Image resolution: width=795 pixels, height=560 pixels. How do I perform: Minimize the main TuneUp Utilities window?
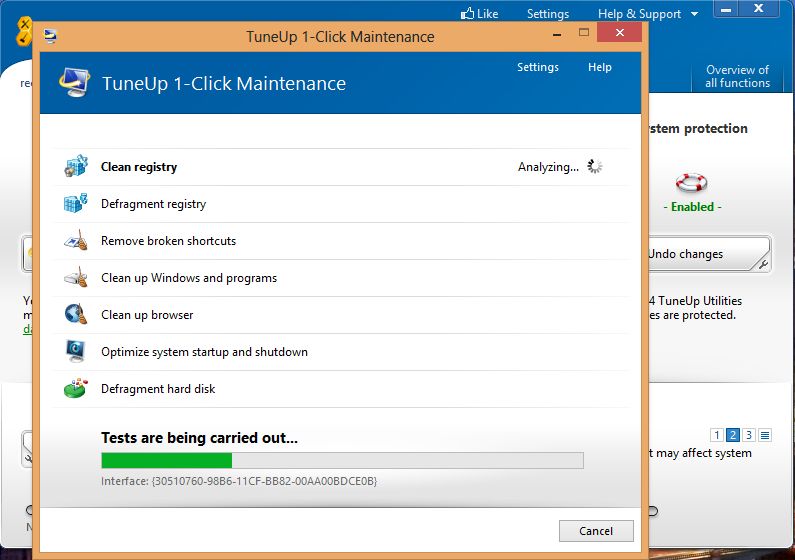(726, 9)
